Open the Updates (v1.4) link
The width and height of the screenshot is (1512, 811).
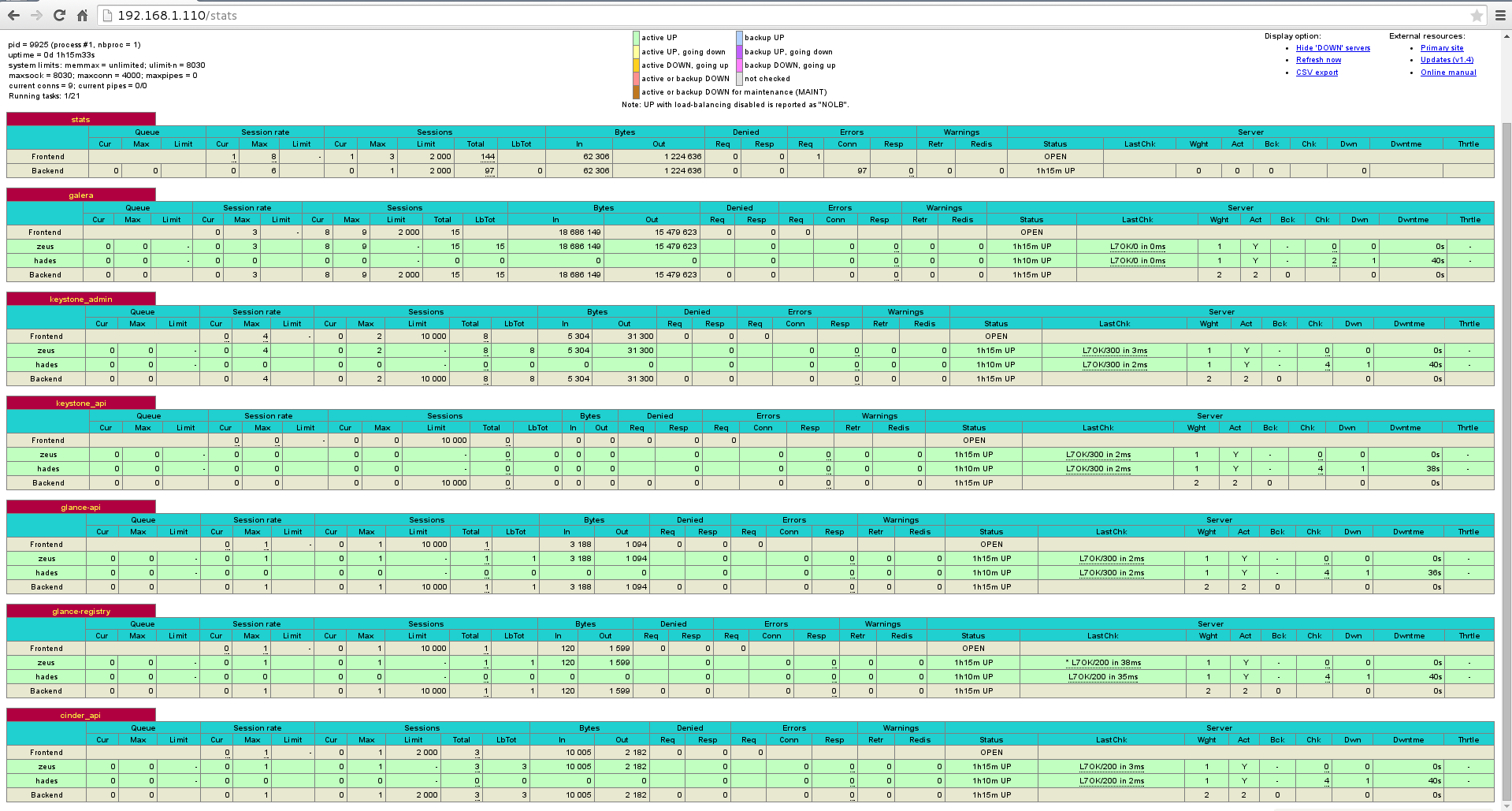[x=1447, y=60]
